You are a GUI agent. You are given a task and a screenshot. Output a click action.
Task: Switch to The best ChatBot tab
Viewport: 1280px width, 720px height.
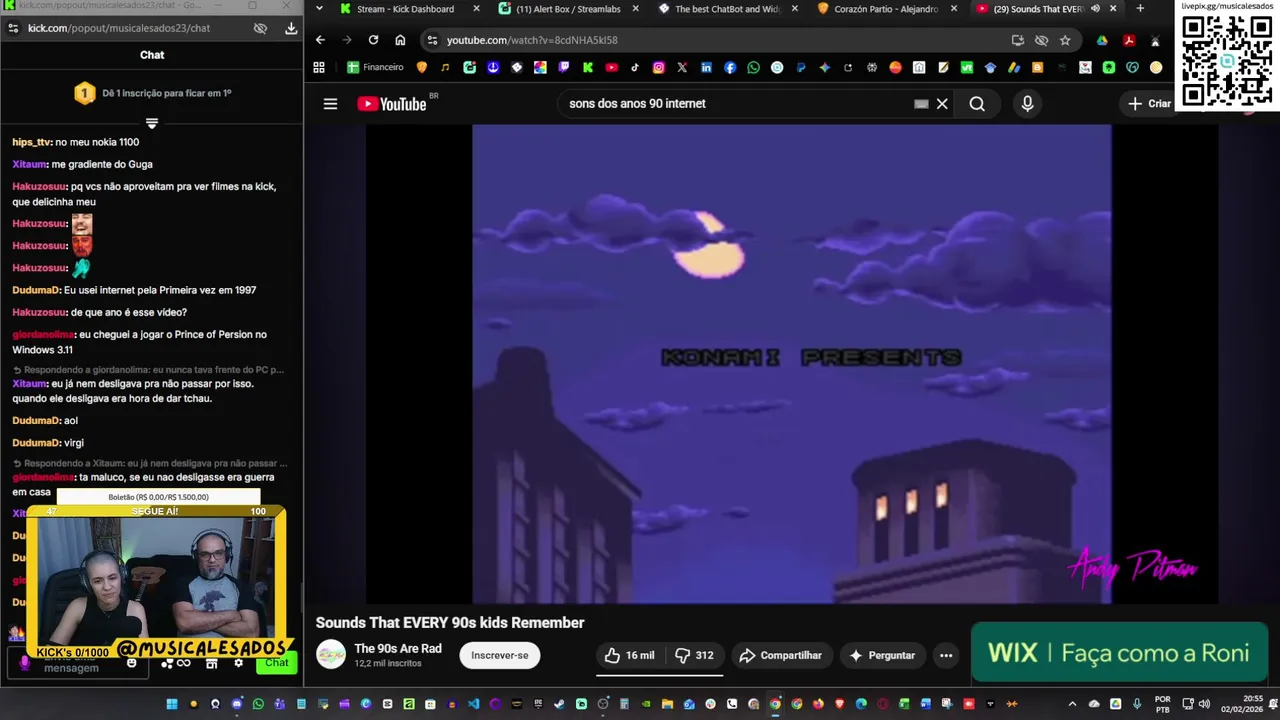727,9
